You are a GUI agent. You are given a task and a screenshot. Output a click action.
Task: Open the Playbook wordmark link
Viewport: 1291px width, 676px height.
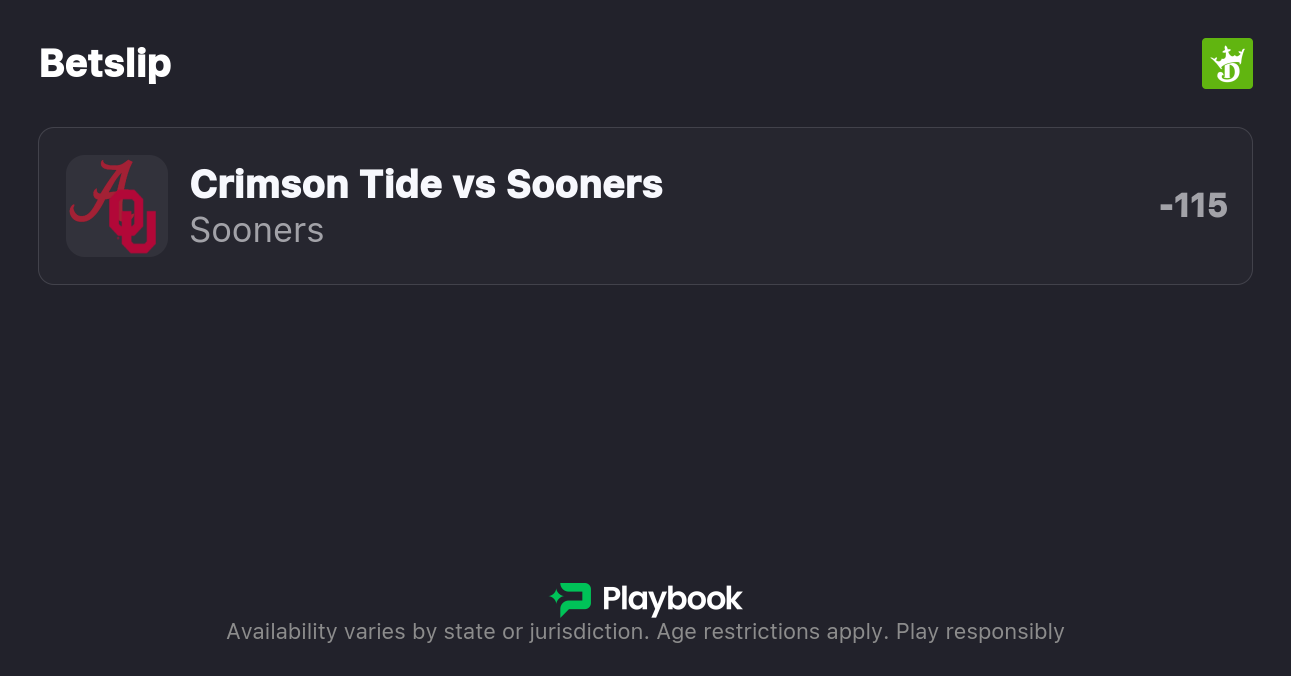pyautogui.click(x=672, y=599)
